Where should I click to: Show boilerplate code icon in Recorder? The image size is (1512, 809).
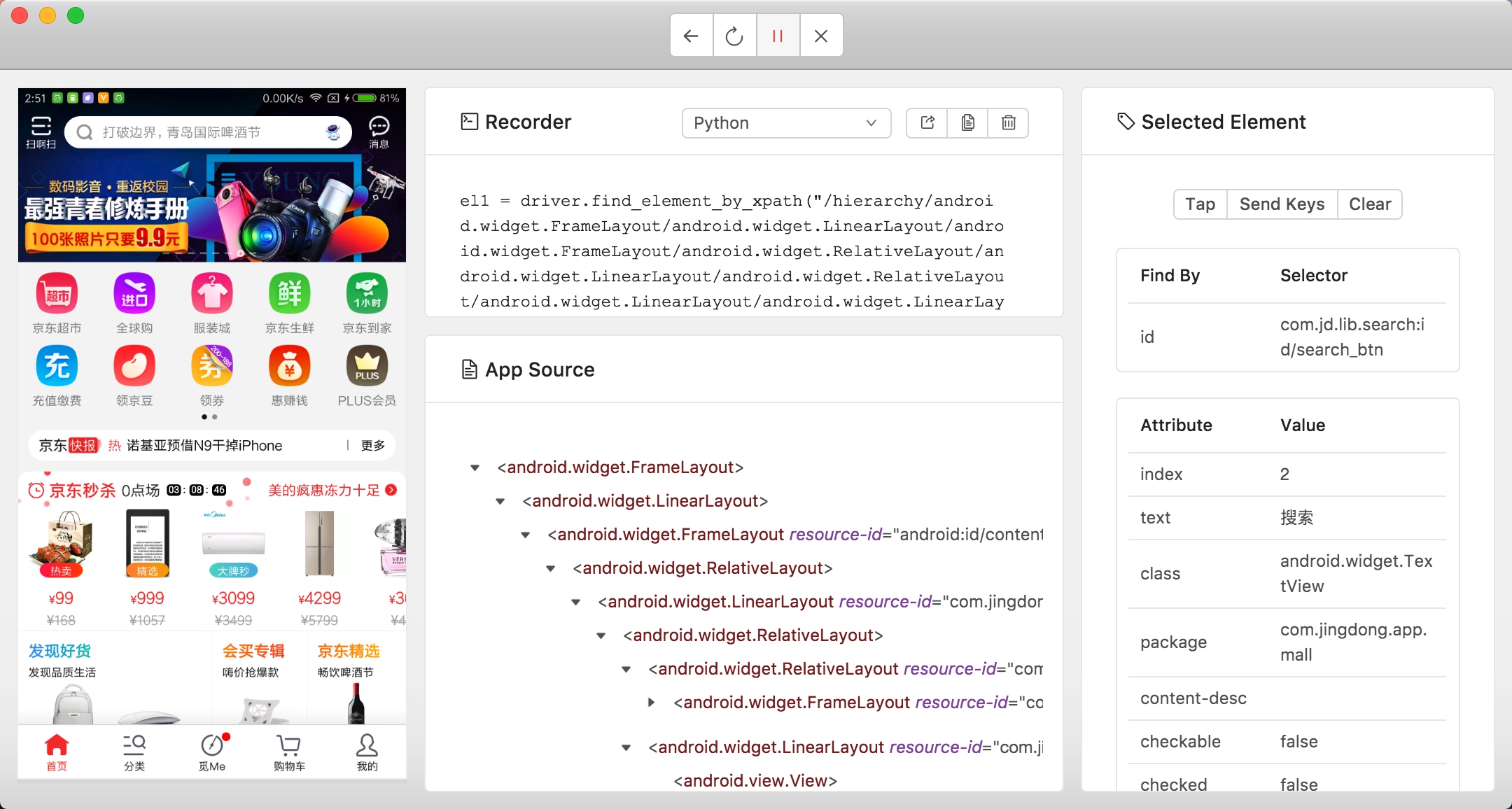coord(927,123)
